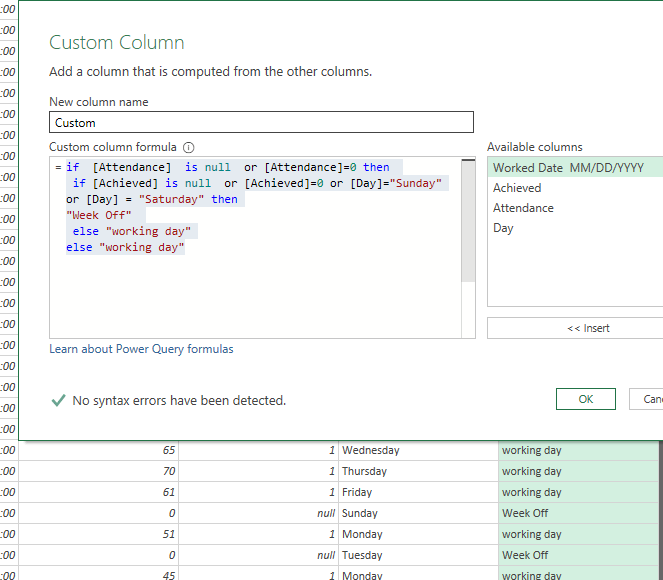The height and width of the screenshot is (580, 663).
Task: Click the Tuesday cell in table
Action: 418,555
